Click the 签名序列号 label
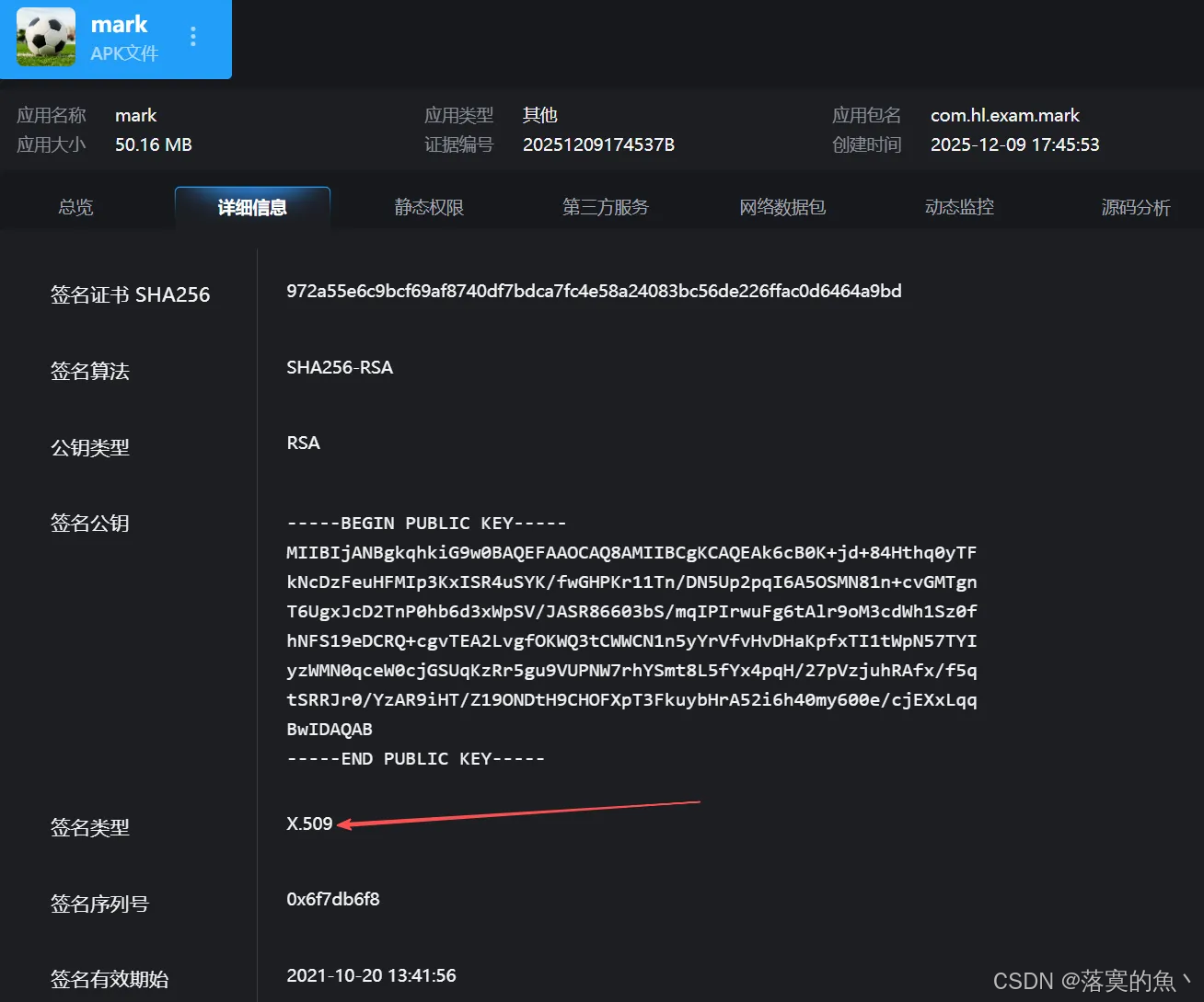The image size is (1204, 1002). click(99, 904)
